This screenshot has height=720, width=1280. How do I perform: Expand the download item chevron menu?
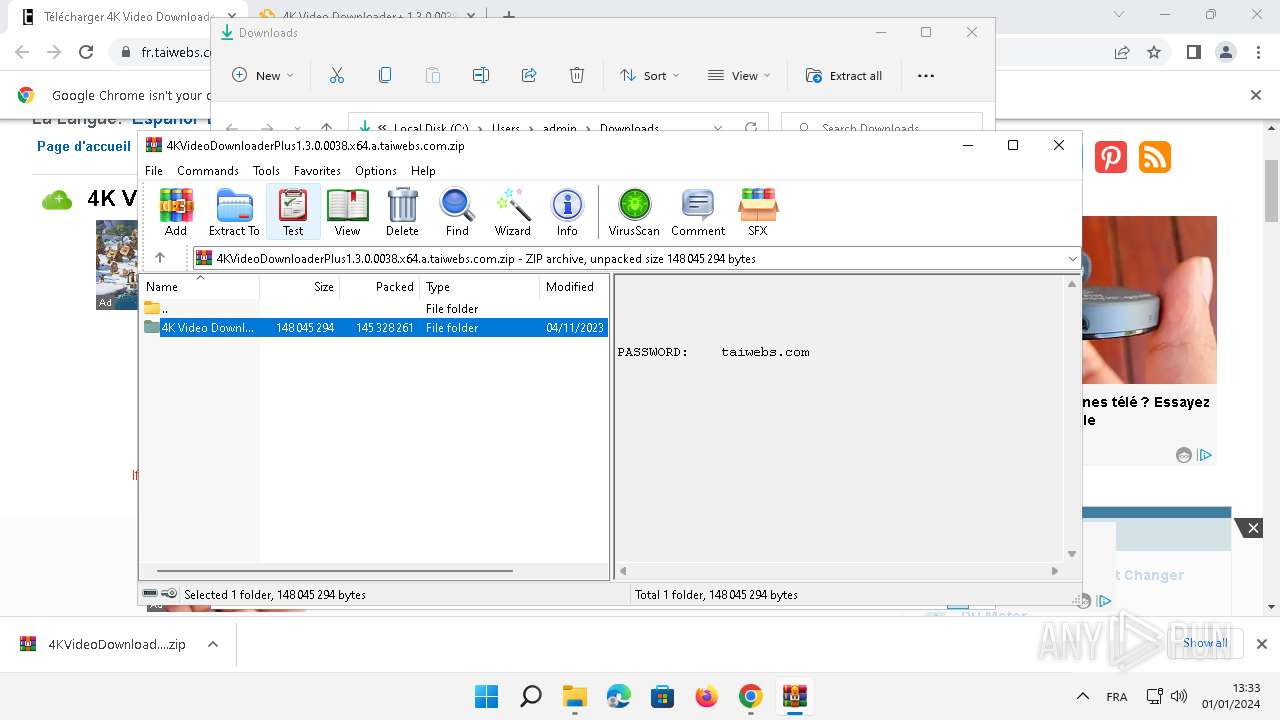tap(213, 644)
